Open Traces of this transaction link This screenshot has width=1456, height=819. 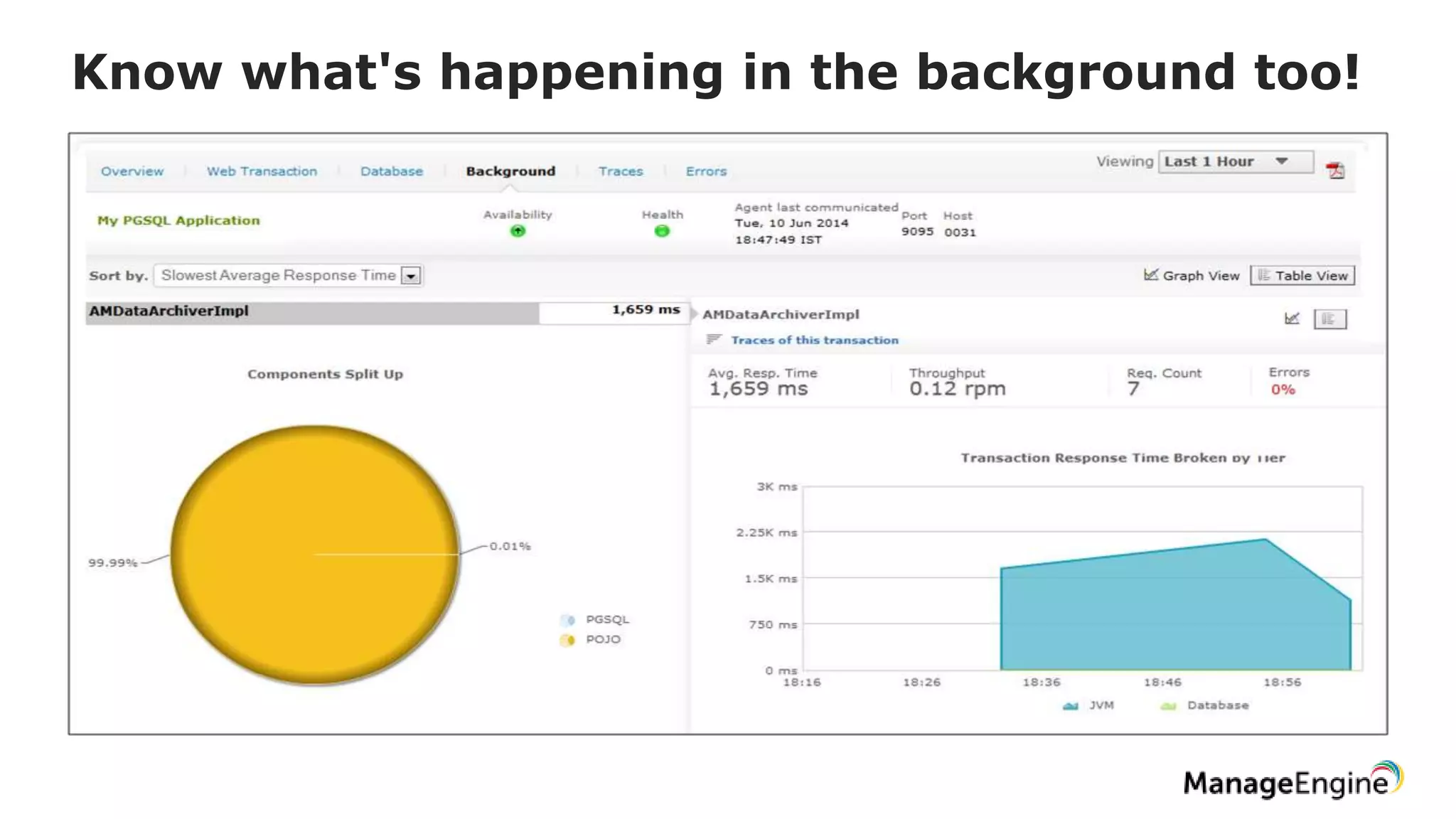(814, 340)
